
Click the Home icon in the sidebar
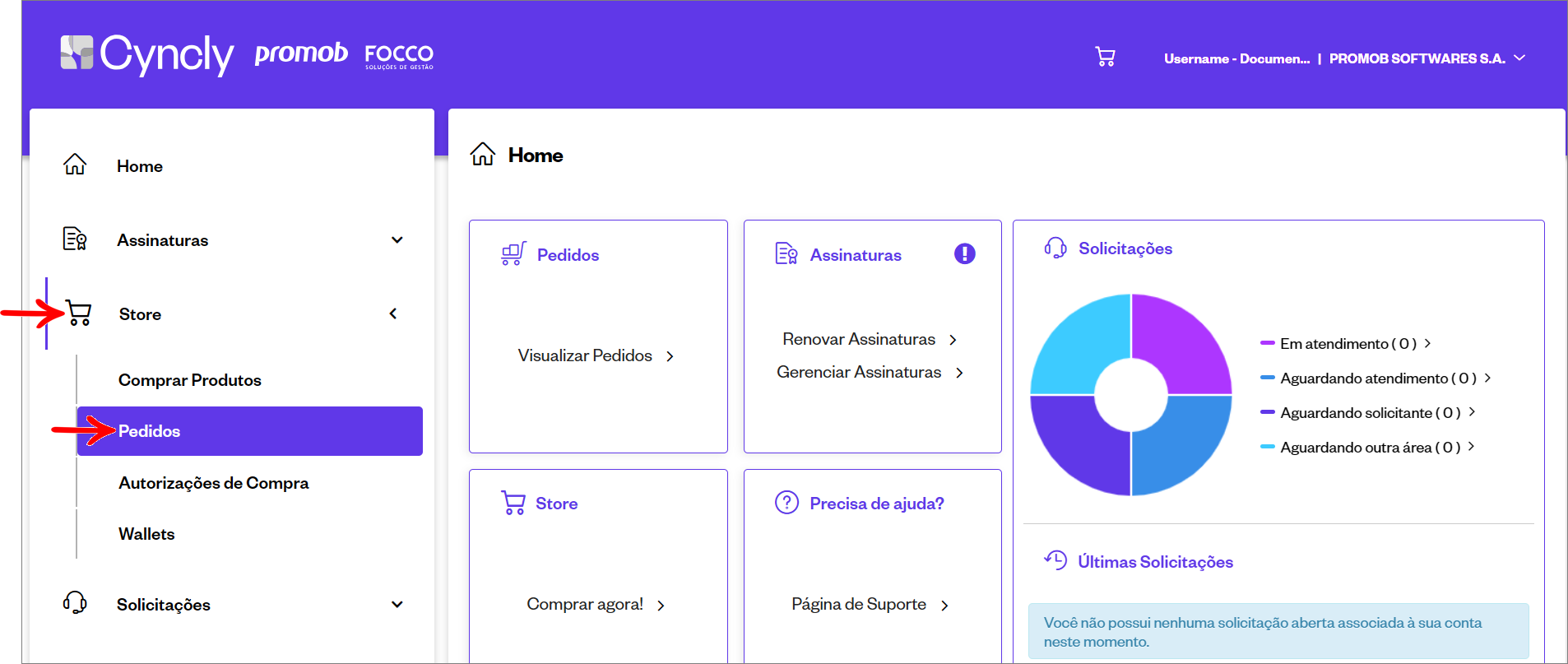tap(75, 165)
